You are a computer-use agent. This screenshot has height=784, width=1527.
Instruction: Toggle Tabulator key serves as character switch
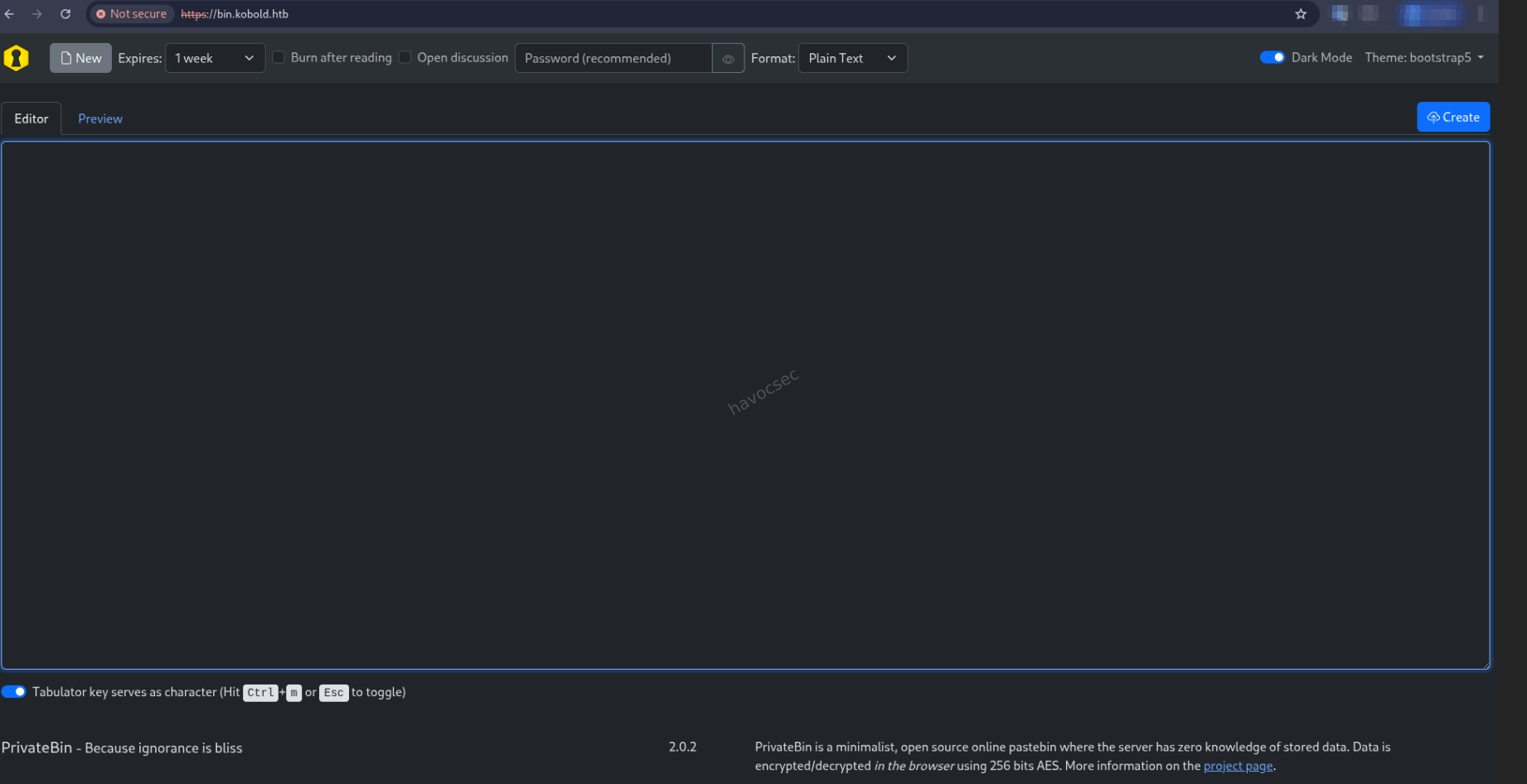[13, 691]
